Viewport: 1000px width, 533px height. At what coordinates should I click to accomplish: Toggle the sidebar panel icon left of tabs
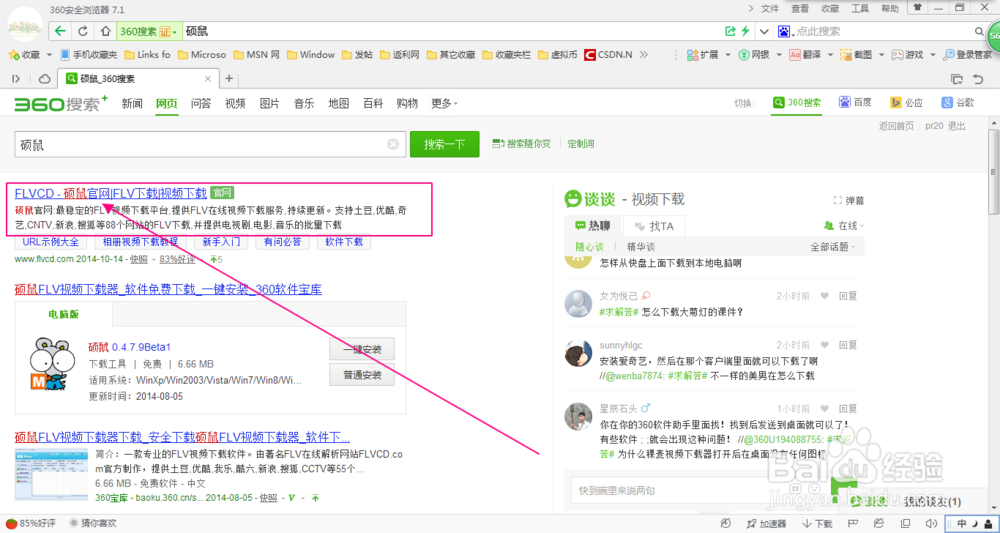point(17,78)
